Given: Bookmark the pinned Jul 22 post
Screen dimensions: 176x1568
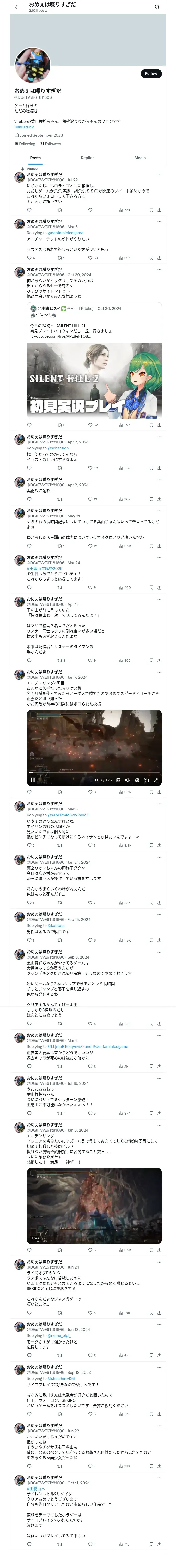Looking at the screenshot, I should tap(151, 210).
